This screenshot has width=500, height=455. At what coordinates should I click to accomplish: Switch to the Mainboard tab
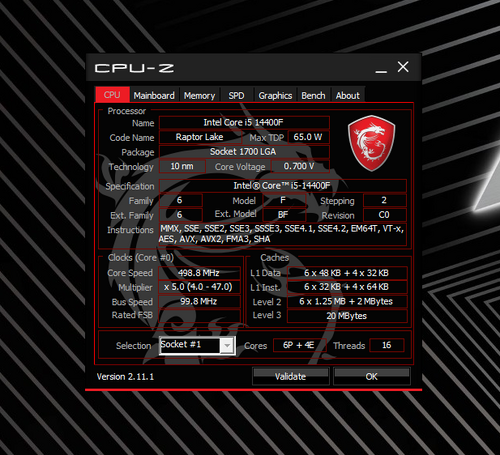[x=154, y=96]
